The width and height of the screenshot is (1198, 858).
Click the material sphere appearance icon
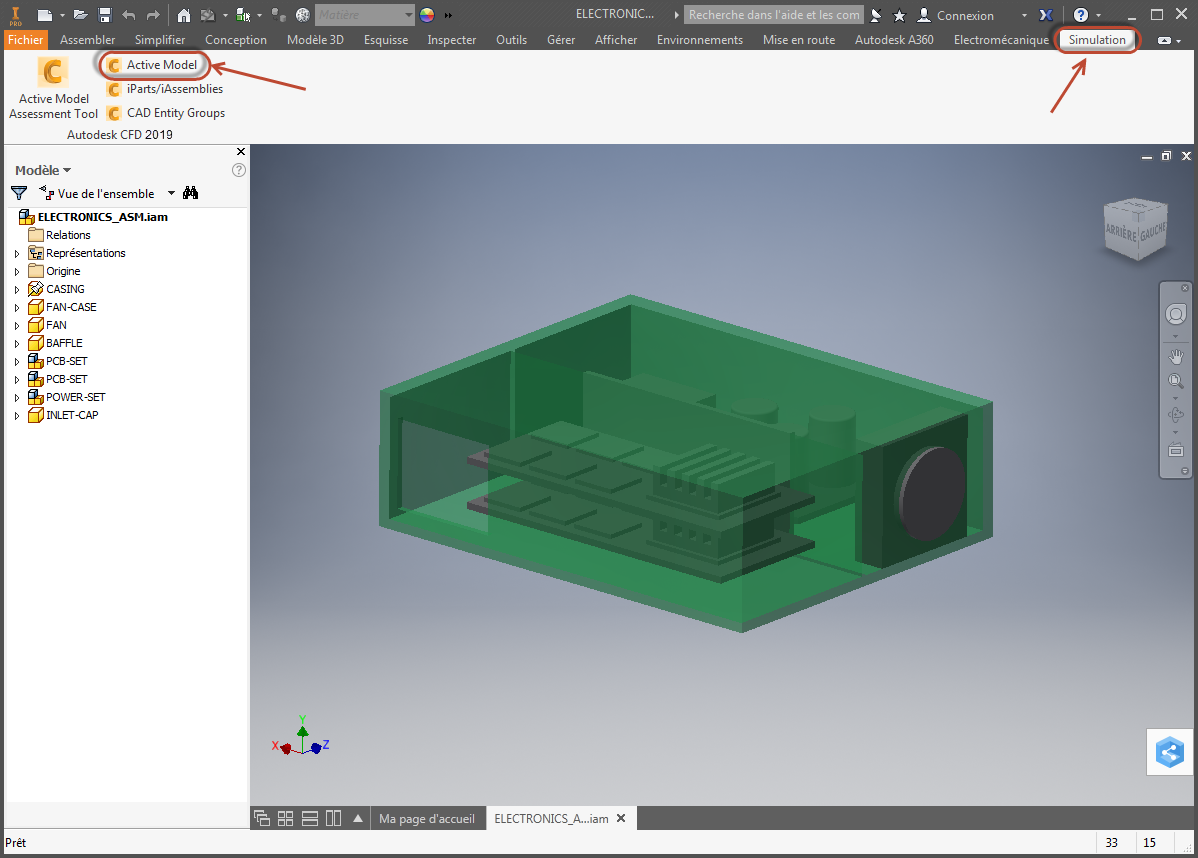pyautogui.click(x=303, y=15)
